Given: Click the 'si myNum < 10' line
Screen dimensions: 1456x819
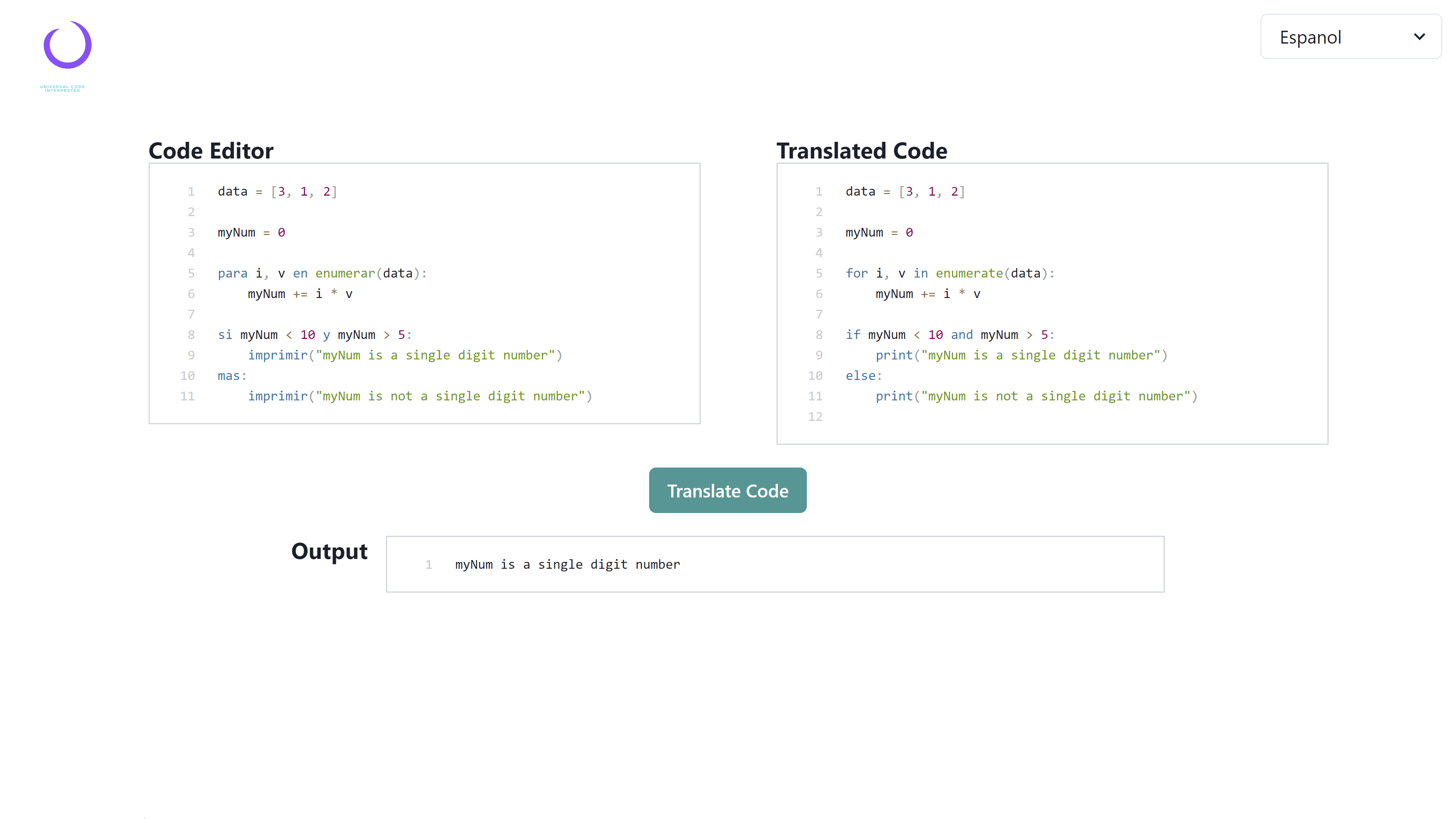Looking at the screenshot, I should [314, 334].
